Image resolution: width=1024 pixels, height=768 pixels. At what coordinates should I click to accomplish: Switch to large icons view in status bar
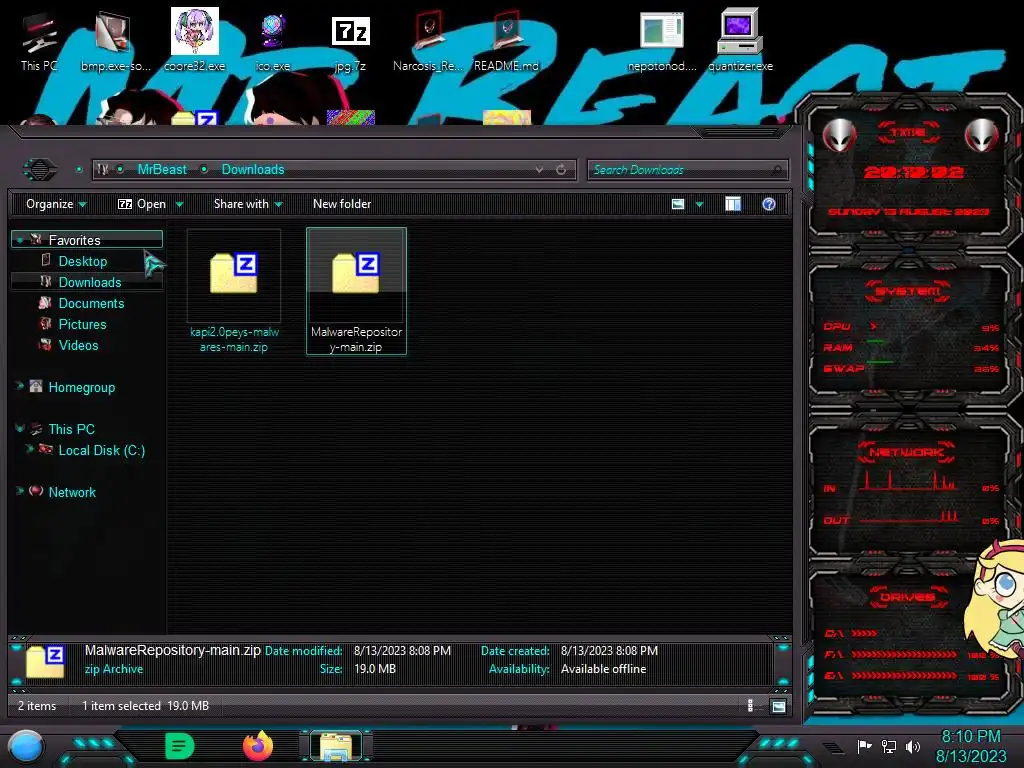coord(778,706)
